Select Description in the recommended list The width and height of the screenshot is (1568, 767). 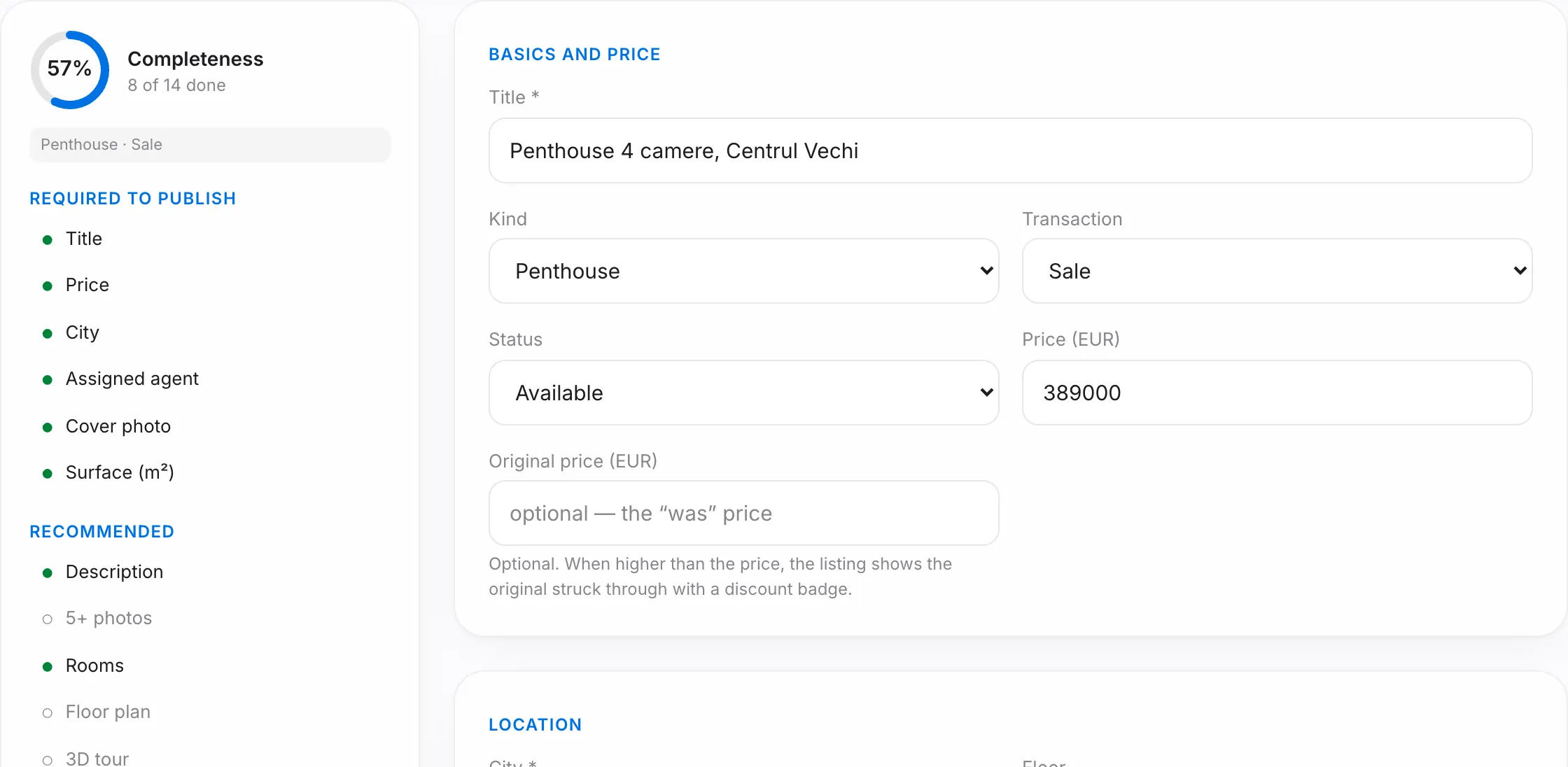(x=114, y=572)
